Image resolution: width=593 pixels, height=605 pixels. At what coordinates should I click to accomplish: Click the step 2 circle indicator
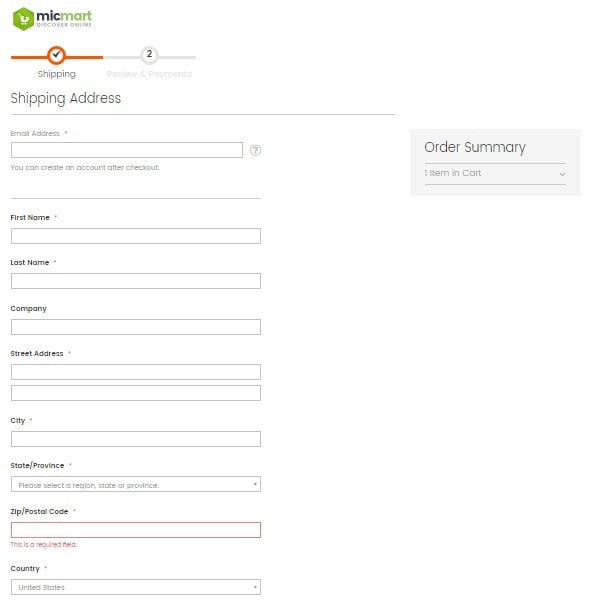pos(149,55)
